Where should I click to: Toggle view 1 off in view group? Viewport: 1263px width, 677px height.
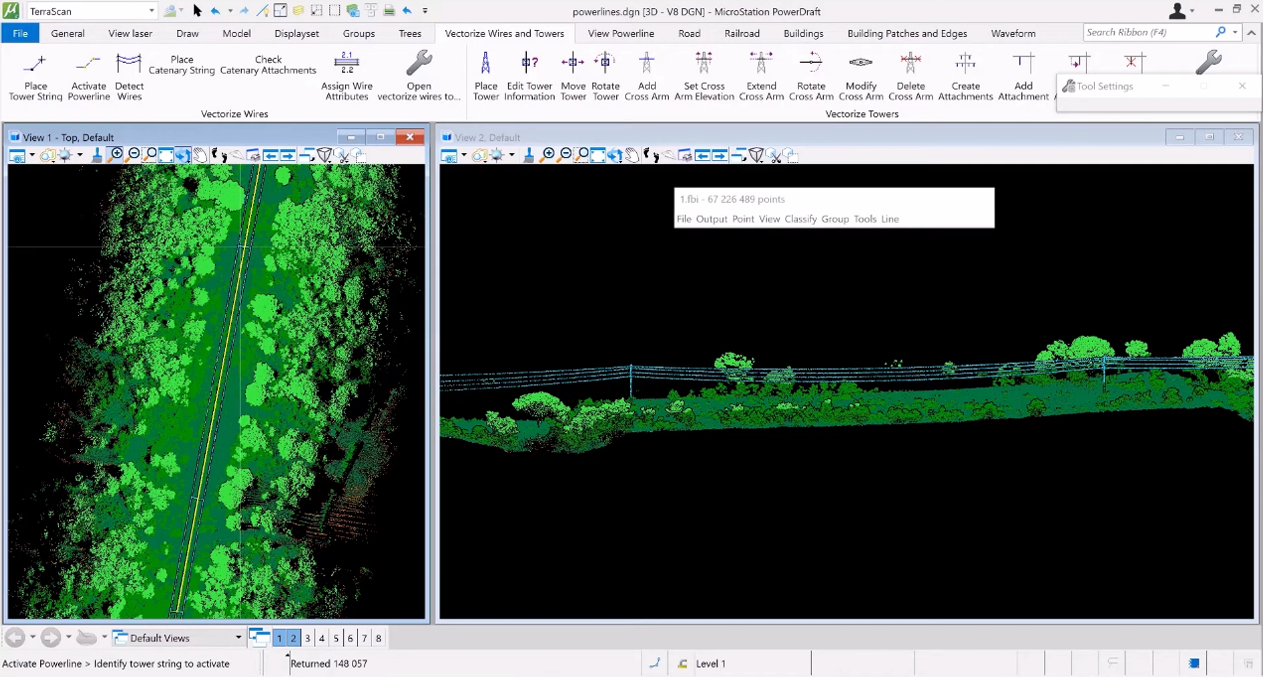(x=279, y=638)
